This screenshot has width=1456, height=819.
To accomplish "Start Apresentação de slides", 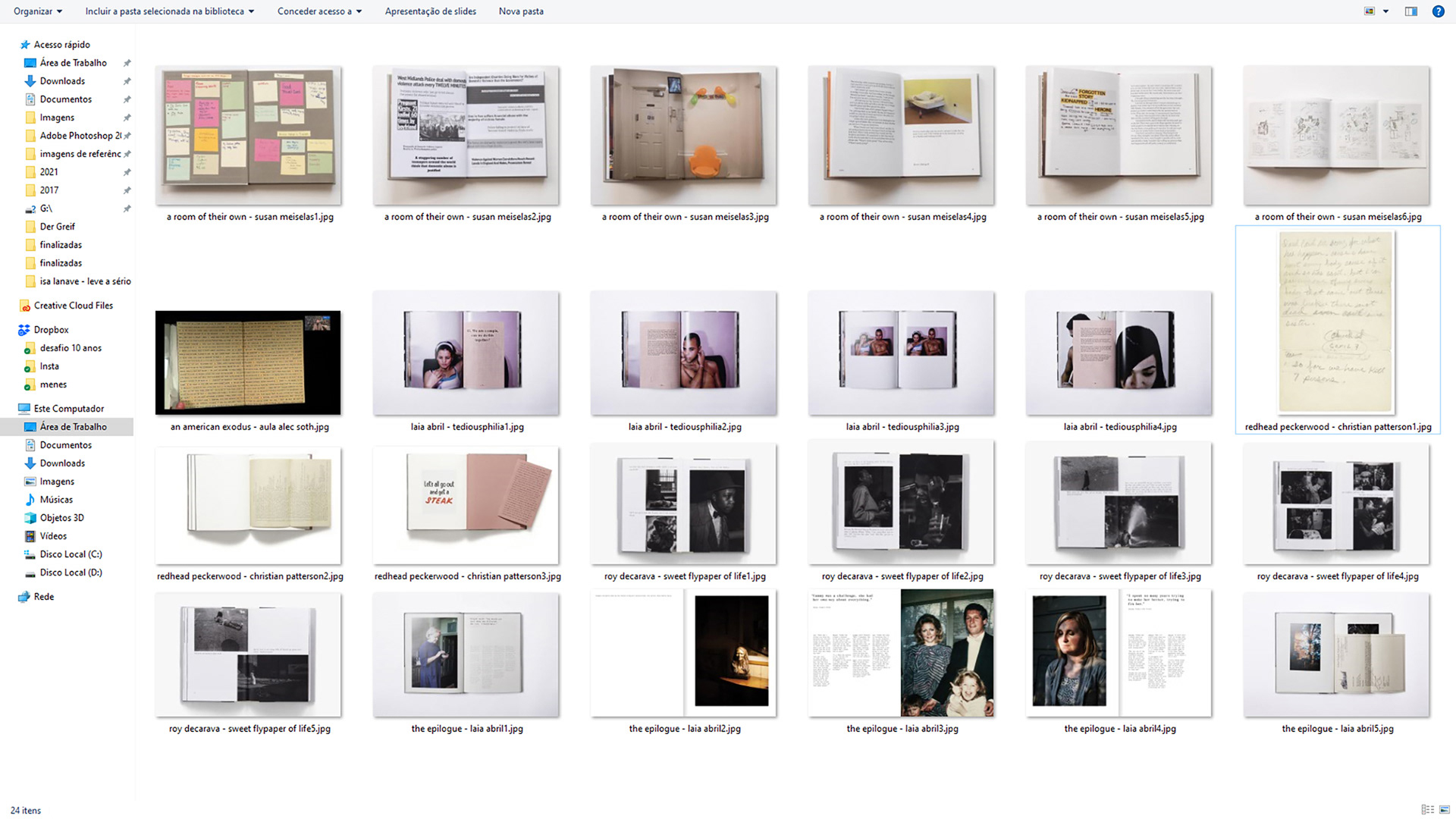I will click(431, 11).
